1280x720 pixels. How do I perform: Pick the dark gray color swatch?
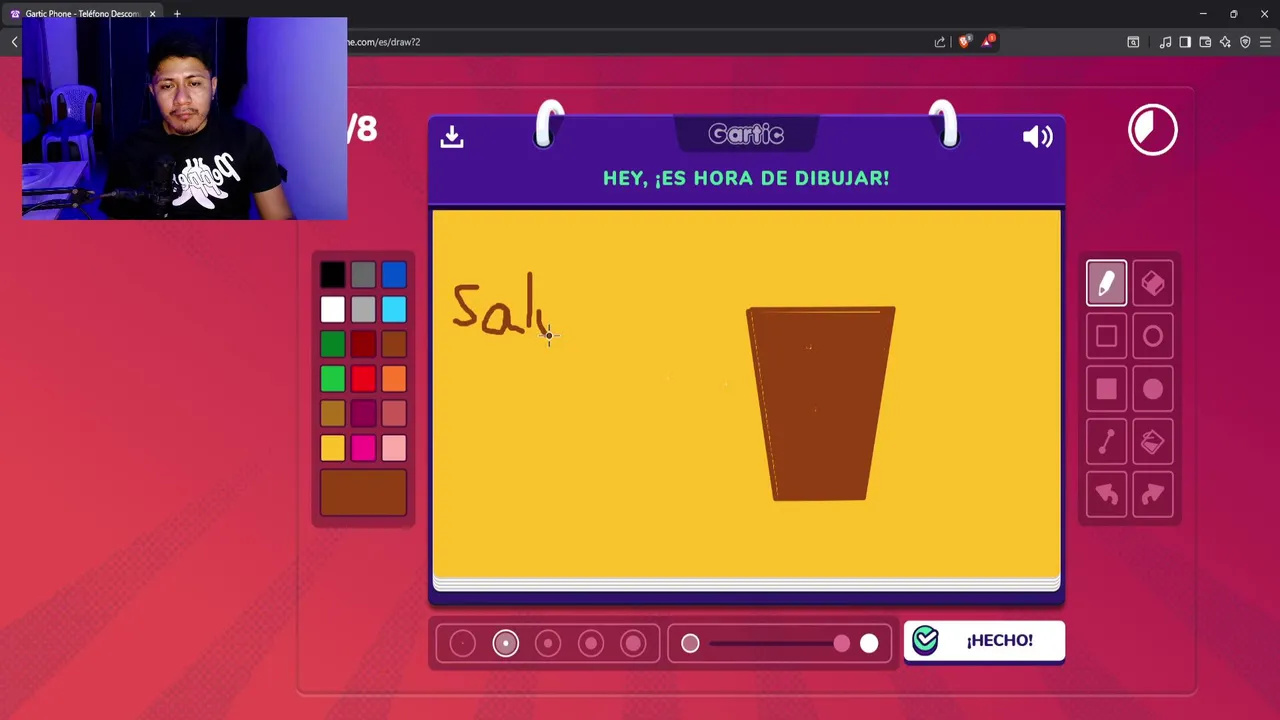[363, 275]
